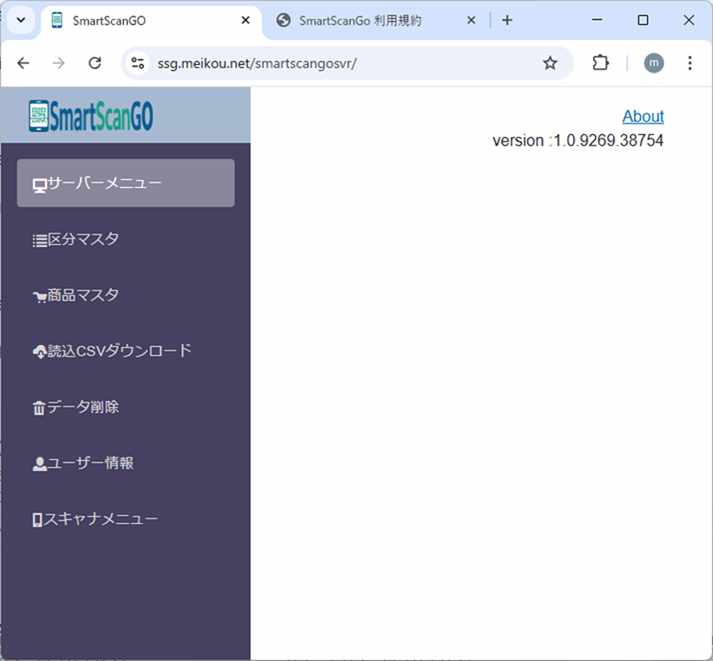Screen dimensions: 713x661
Task: Click the monitor icon beside サーバーメニュー
Action: (x=40, y=185)
